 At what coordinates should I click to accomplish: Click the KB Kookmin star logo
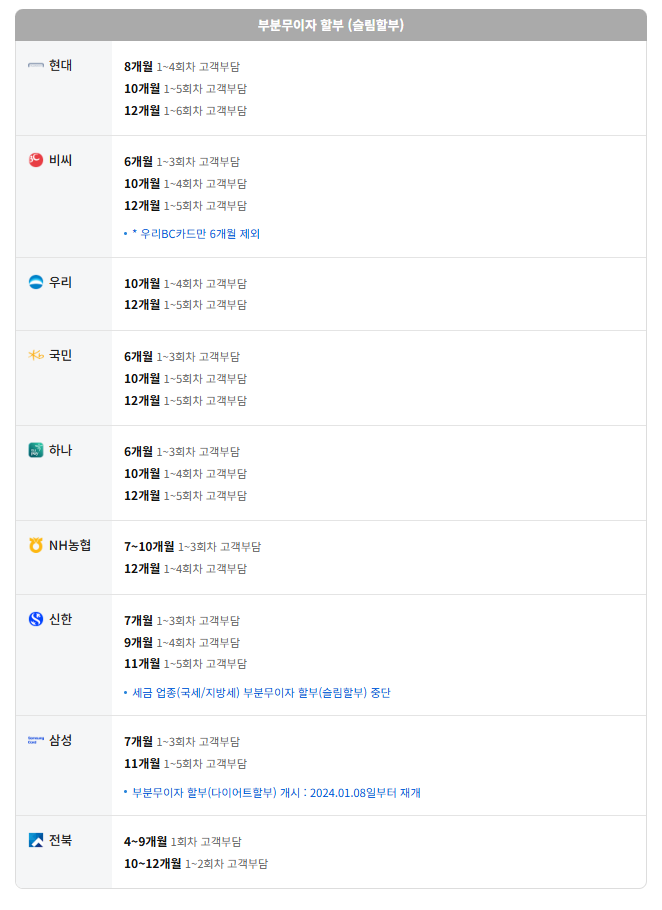tap(36, 355)
